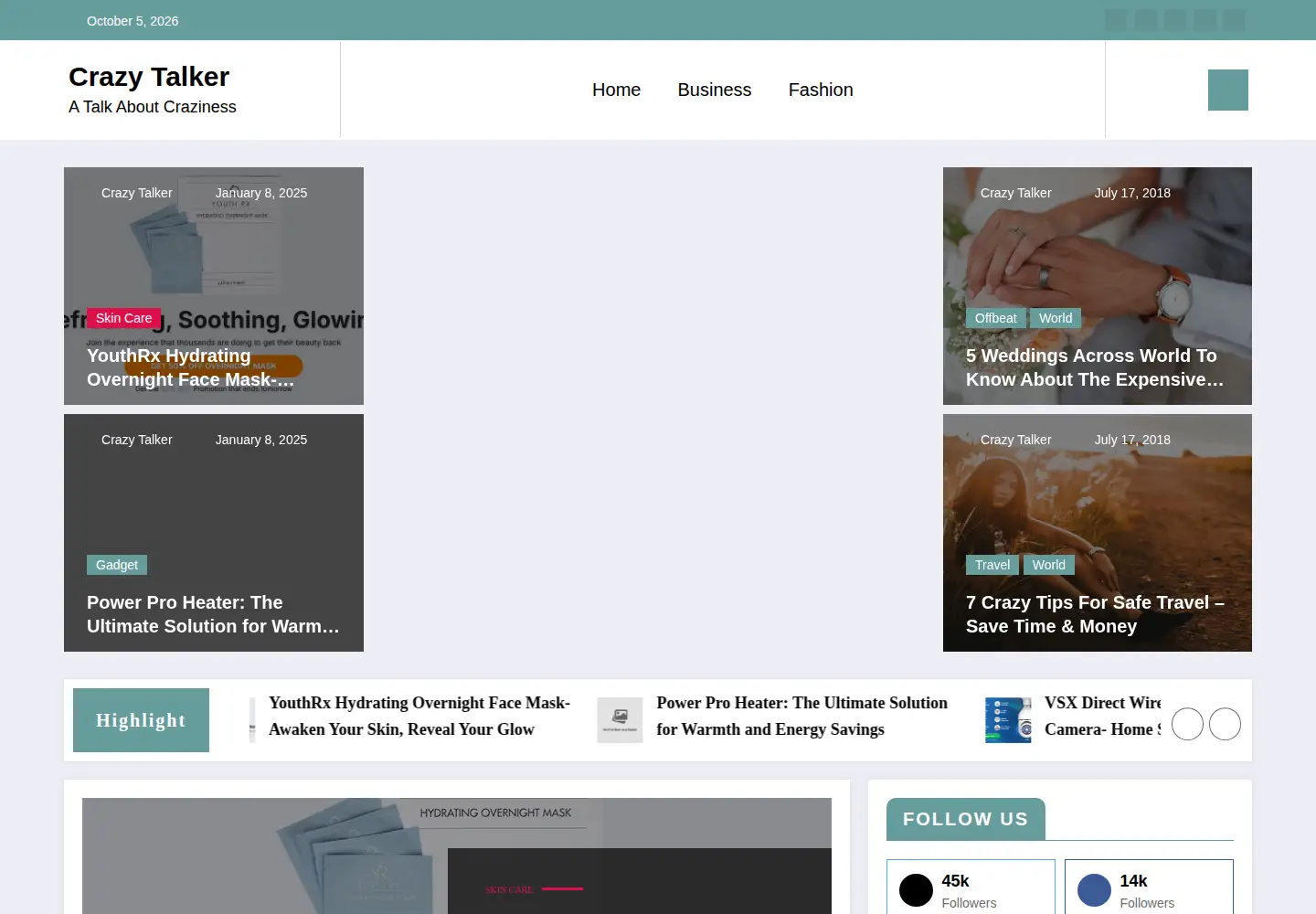Click author Crazy Talker on the weddings card
The image size is (1316, 914).
(1015, 193)
